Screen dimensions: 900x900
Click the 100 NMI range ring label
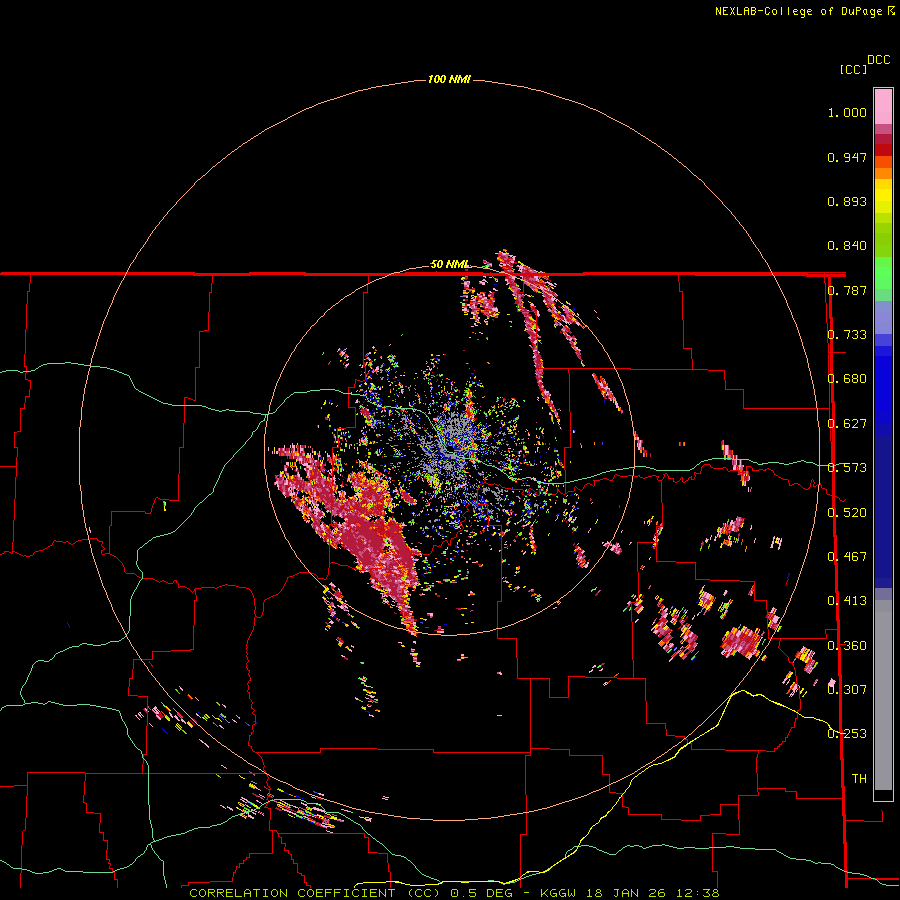(449, 79)
